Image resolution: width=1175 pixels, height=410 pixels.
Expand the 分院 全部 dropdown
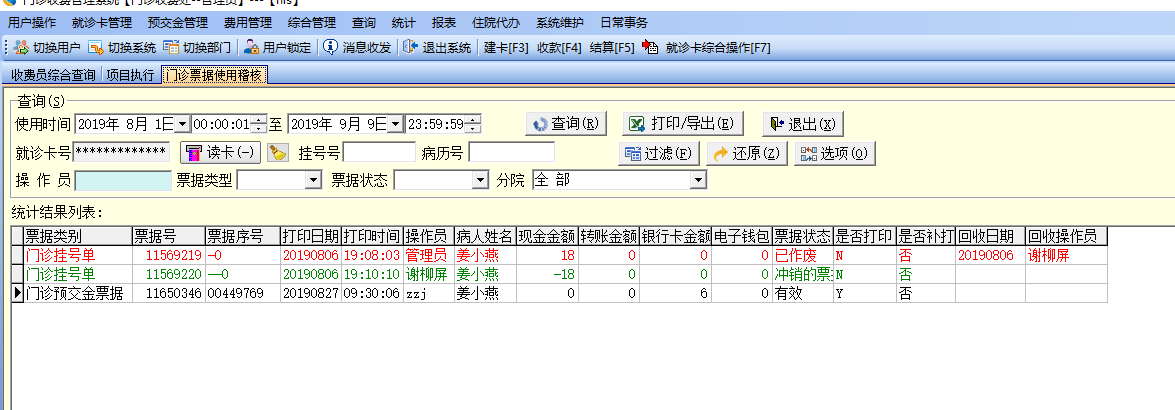(x=698, y=181)
